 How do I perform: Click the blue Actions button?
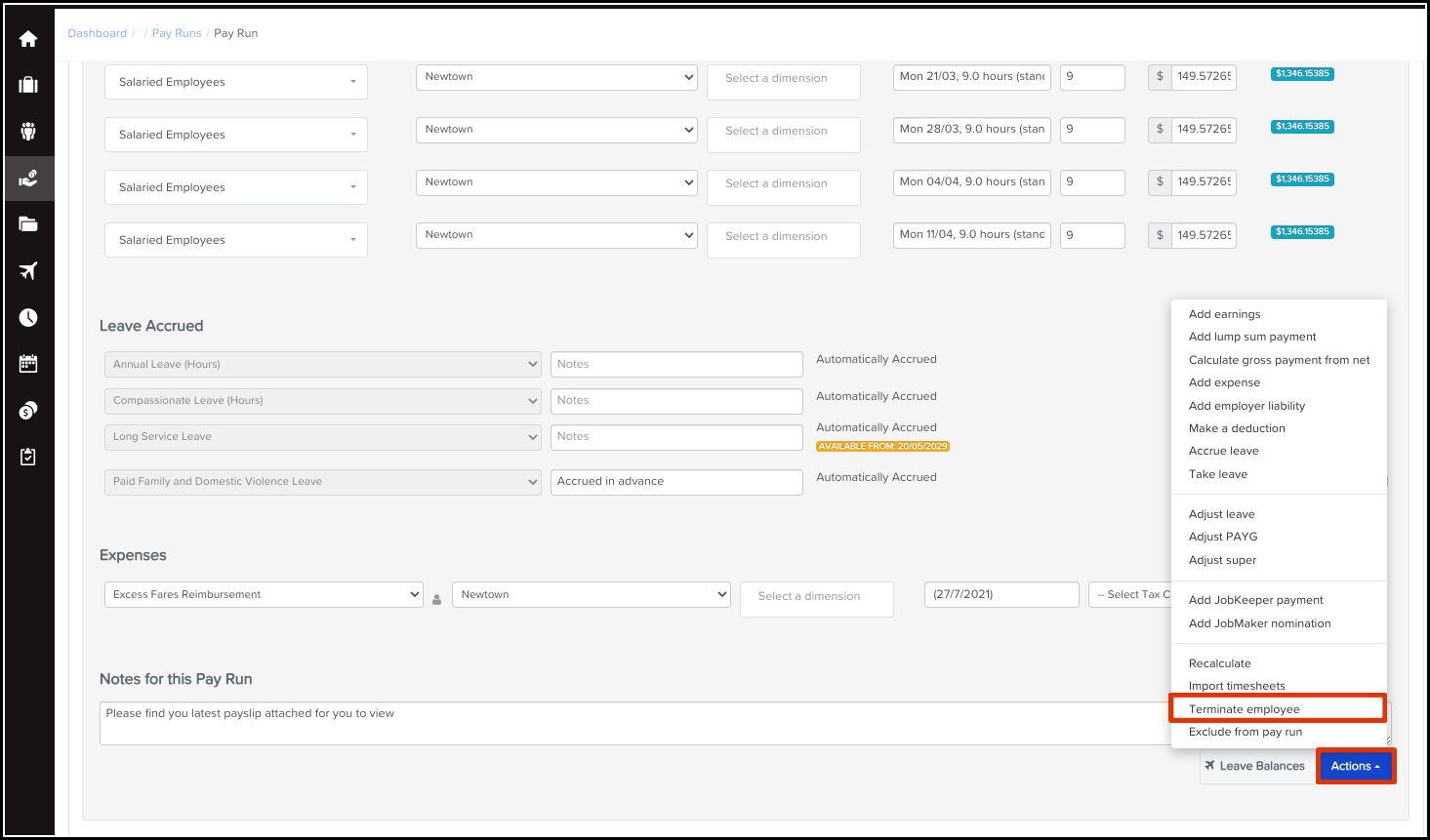(1355, 766)
